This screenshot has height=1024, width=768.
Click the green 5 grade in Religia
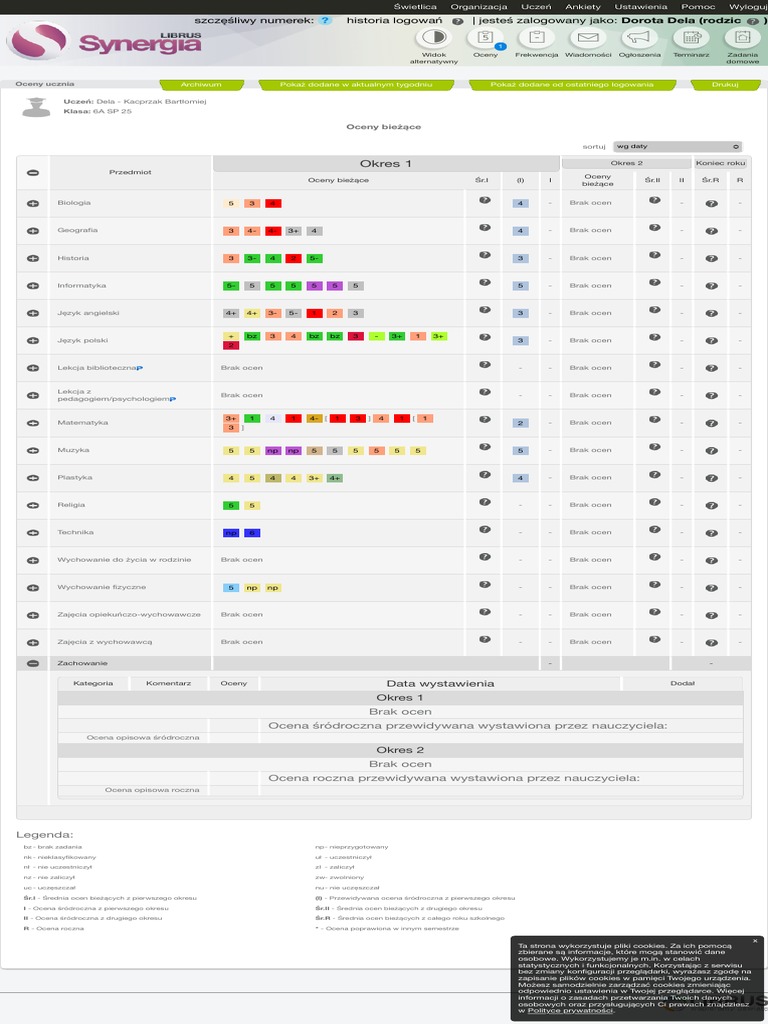231,505
